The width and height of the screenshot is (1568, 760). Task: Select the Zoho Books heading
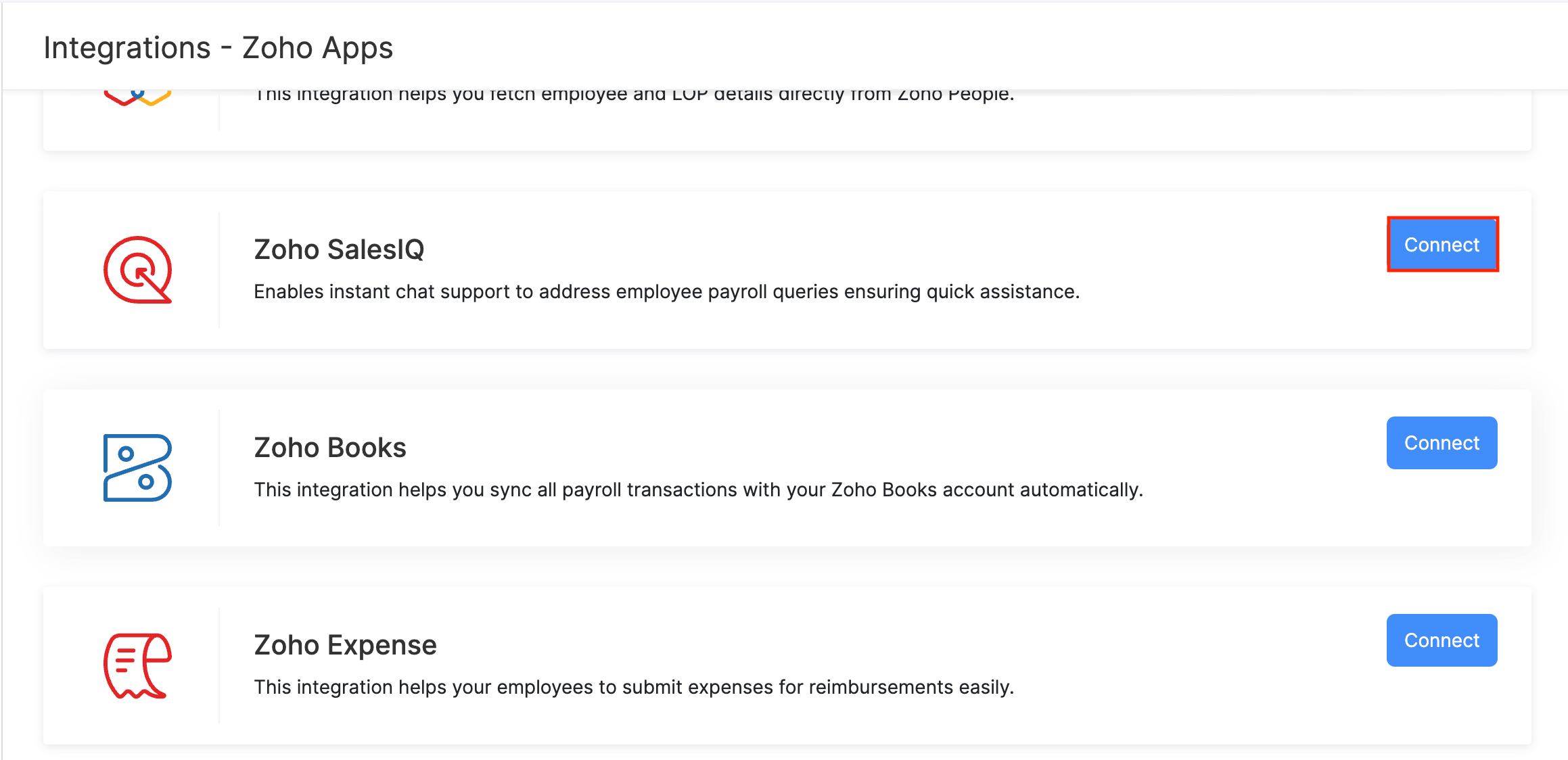(x=330, y=448)
